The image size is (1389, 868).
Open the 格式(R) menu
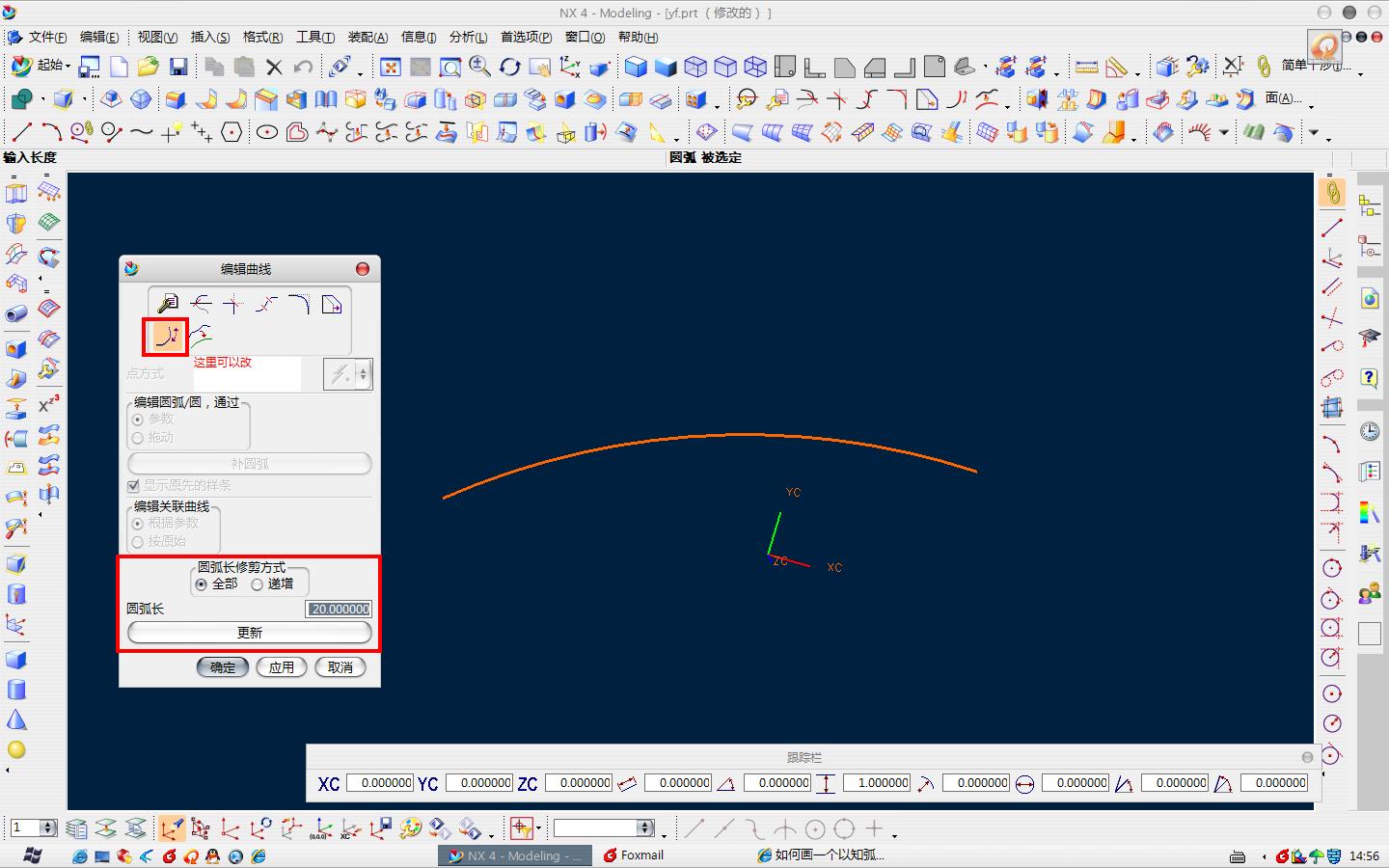point(263,38)
